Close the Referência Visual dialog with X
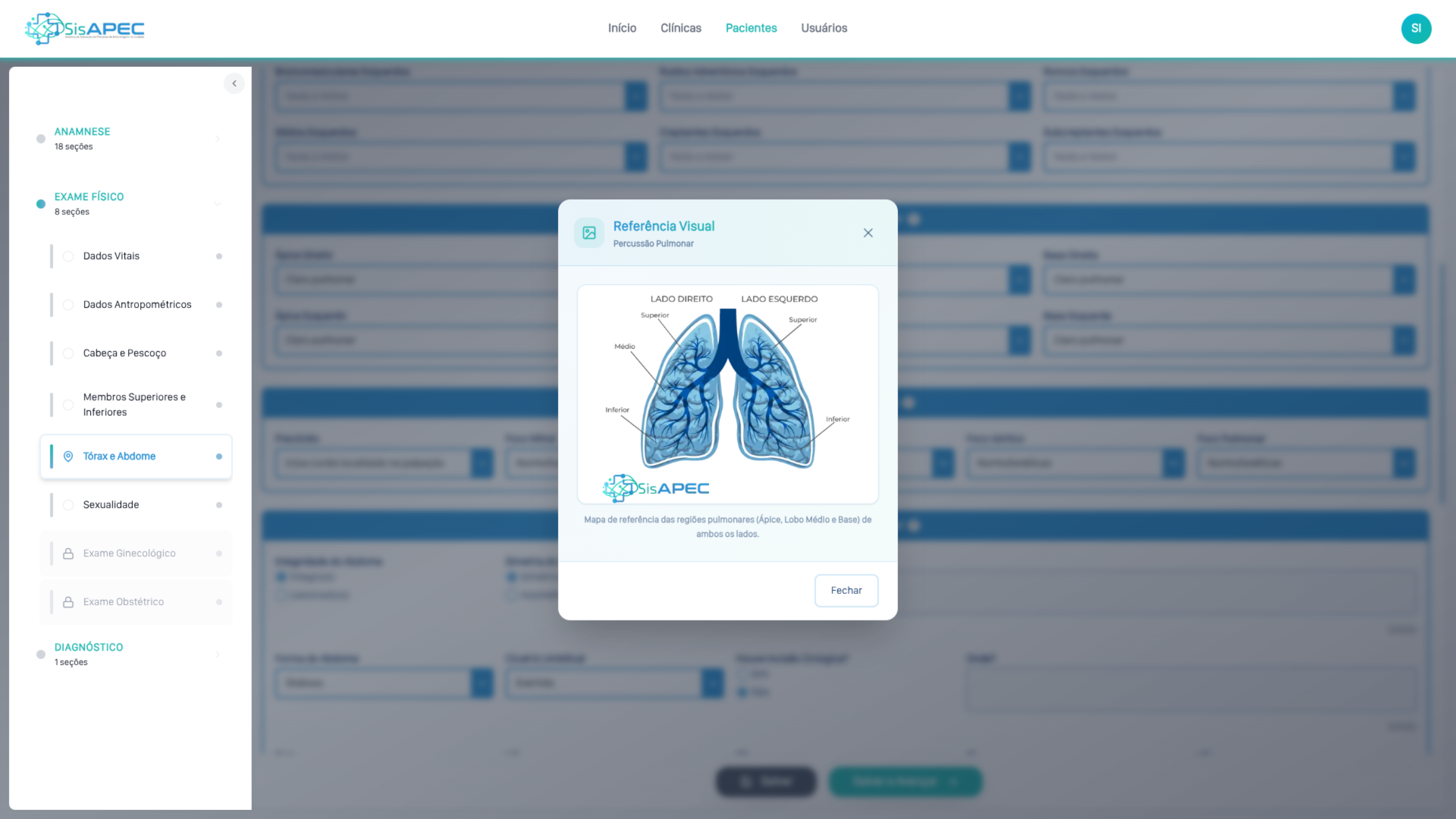 (868, 233)
